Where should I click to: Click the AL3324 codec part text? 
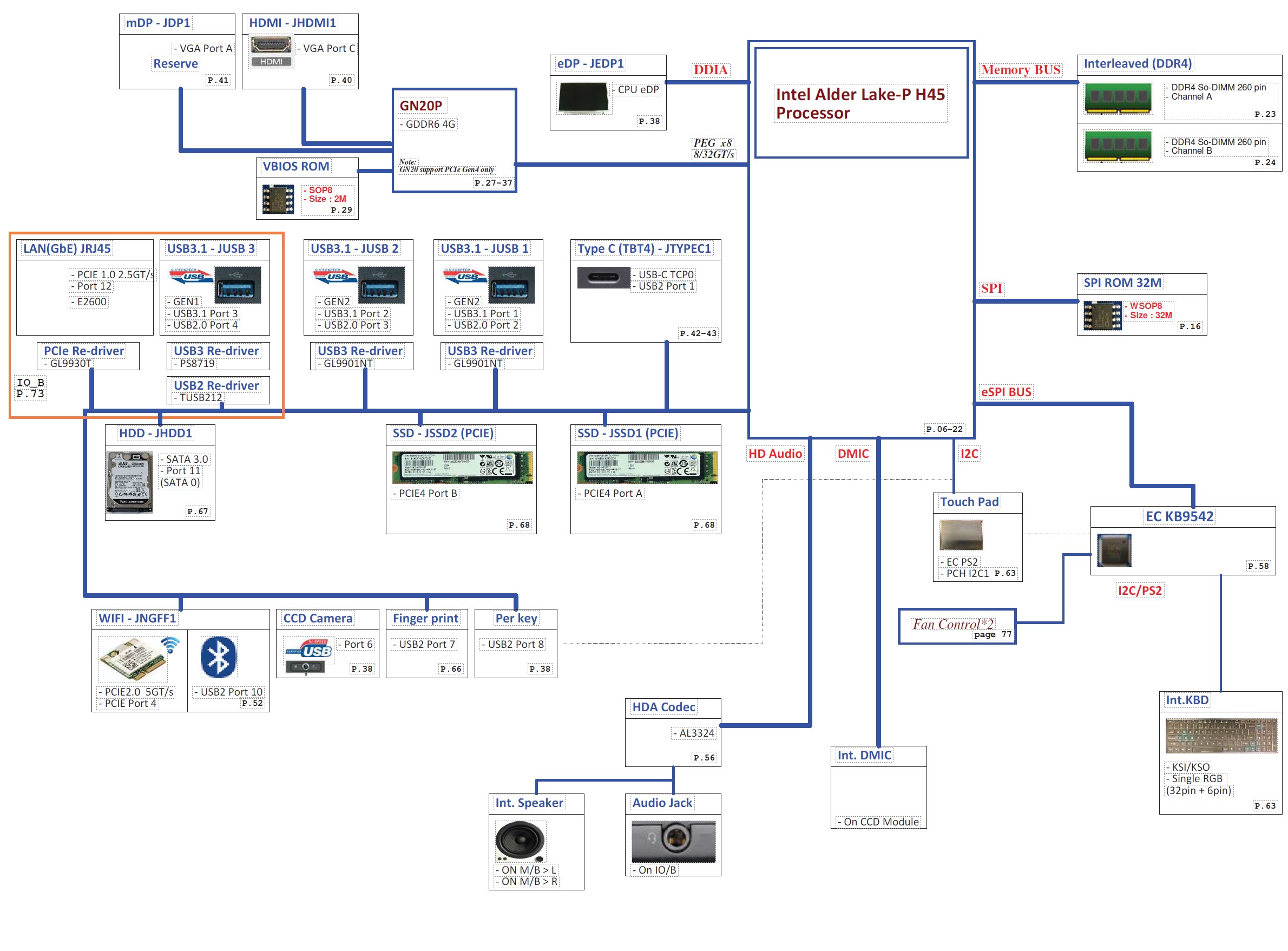pyautogui.click(x=694, y=733)
